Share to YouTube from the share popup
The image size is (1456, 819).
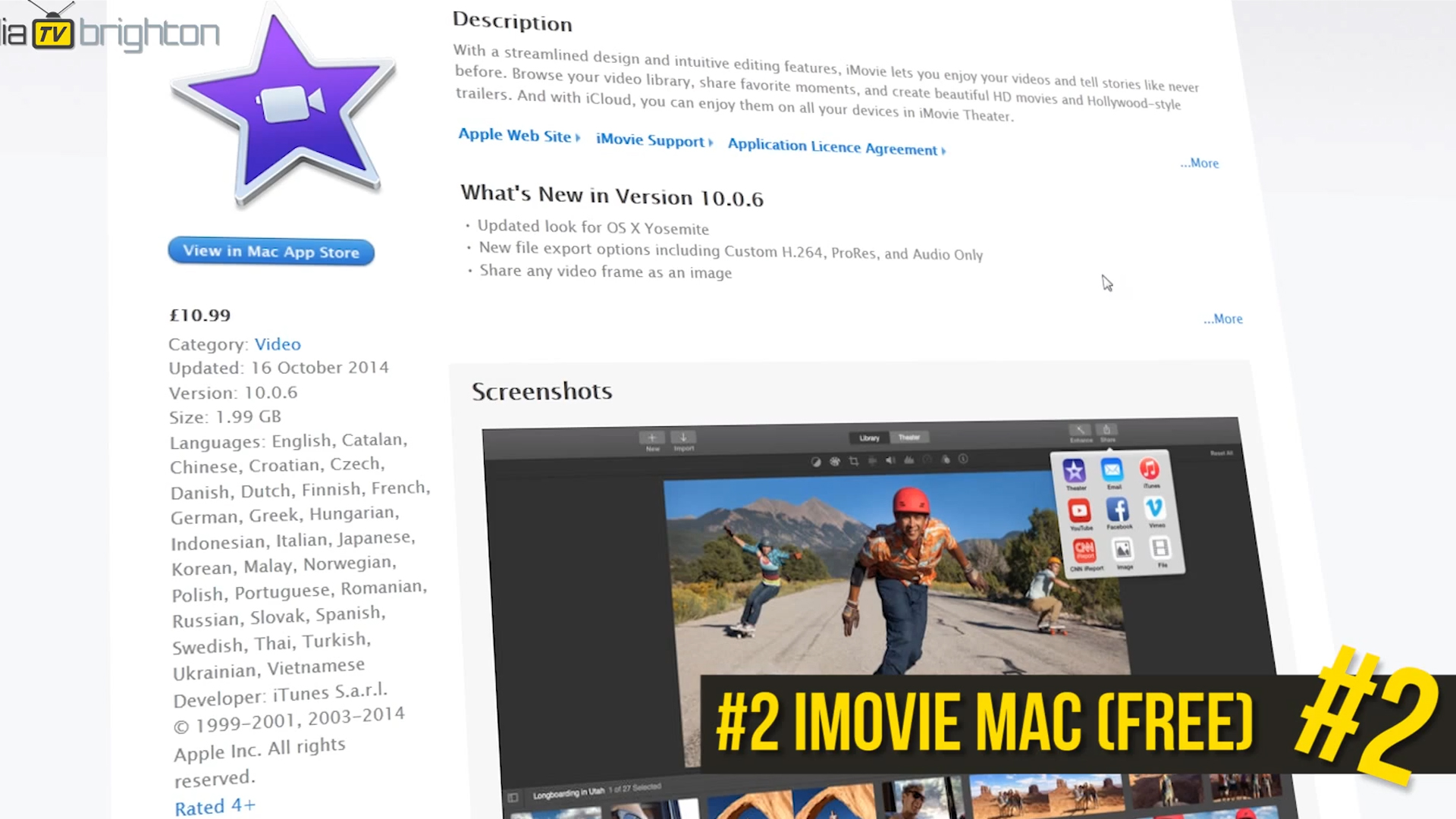[x=1079, y=513]
